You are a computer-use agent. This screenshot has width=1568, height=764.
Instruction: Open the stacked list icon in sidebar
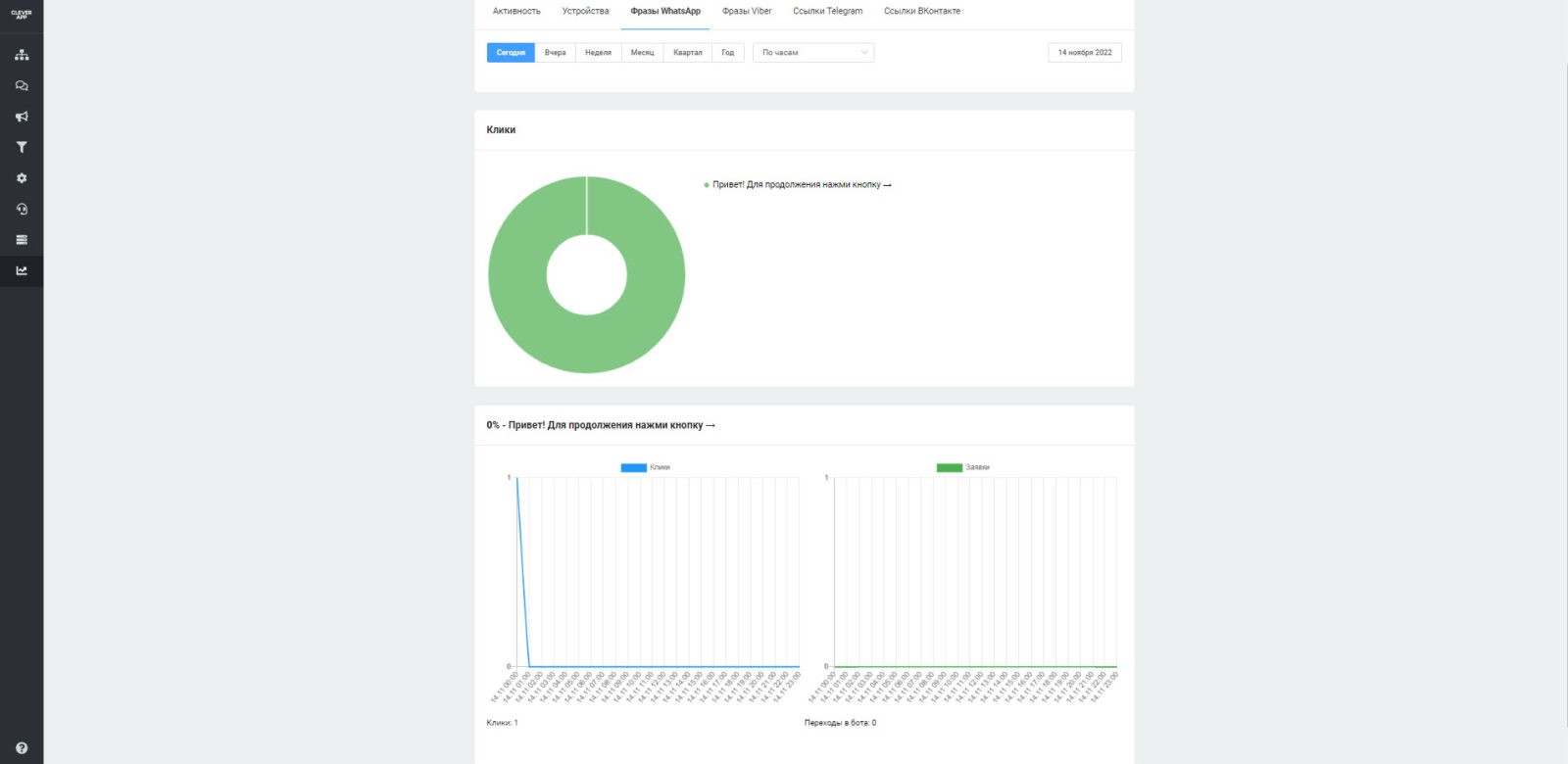pyautogui.click(x=22, y=240)
